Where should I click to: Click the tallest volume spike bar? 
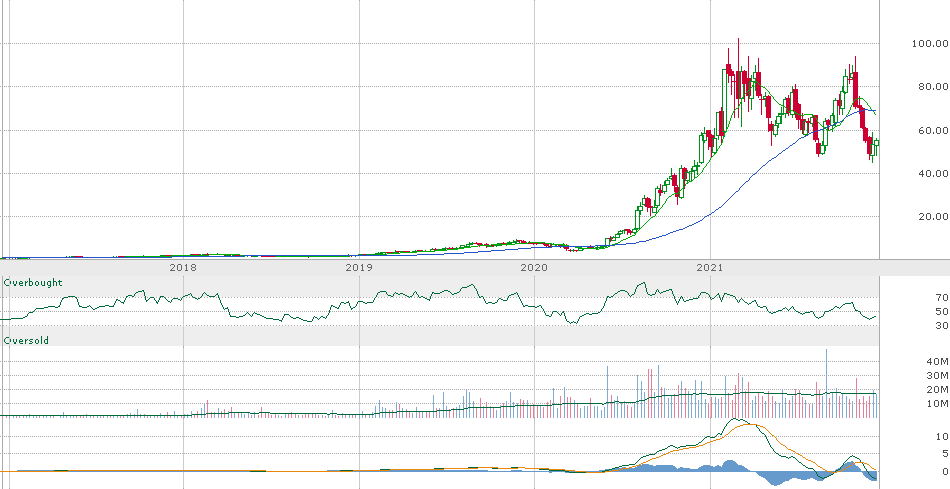(826, 383)
